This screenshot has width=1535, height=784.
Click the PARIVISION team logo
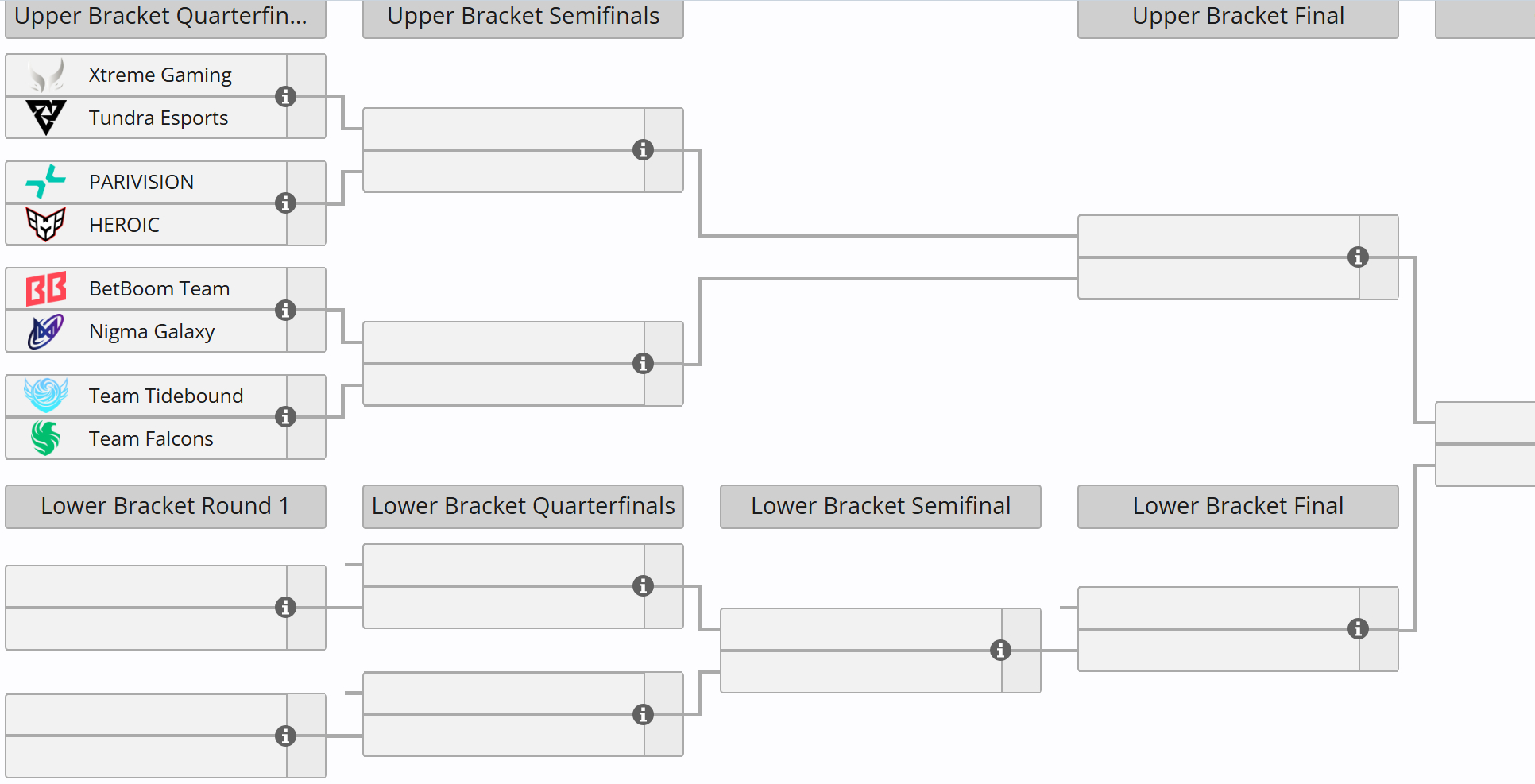click(x=46, y=182)
